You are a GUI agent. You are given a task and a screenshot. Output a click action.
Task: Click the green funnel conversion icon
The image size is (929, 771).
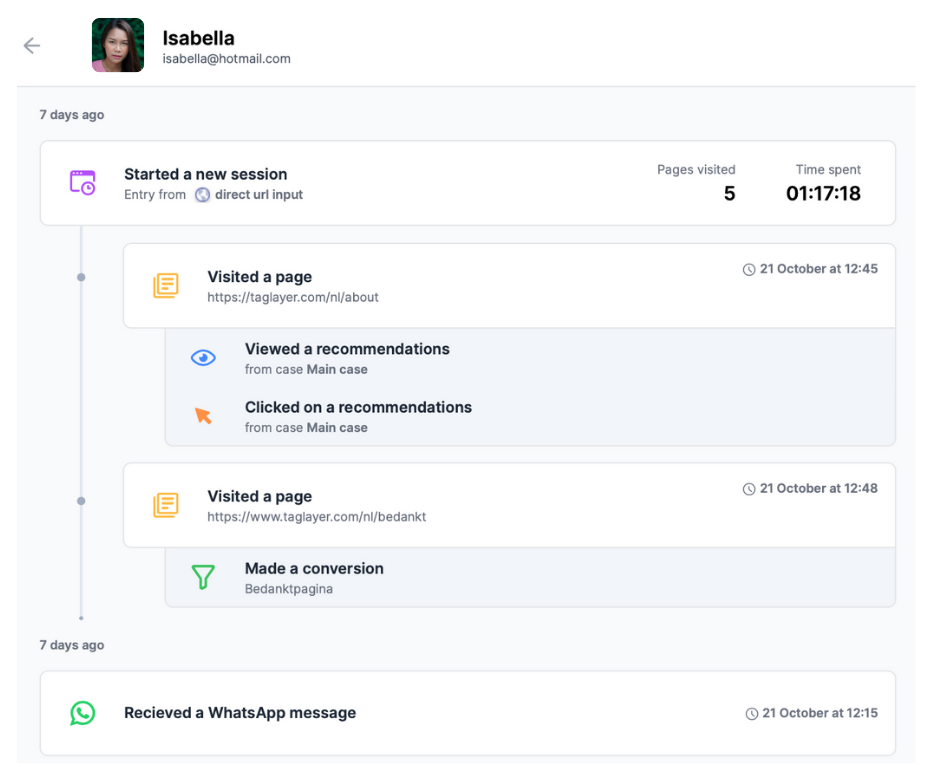pyautogui.click(x=203, y=577)
